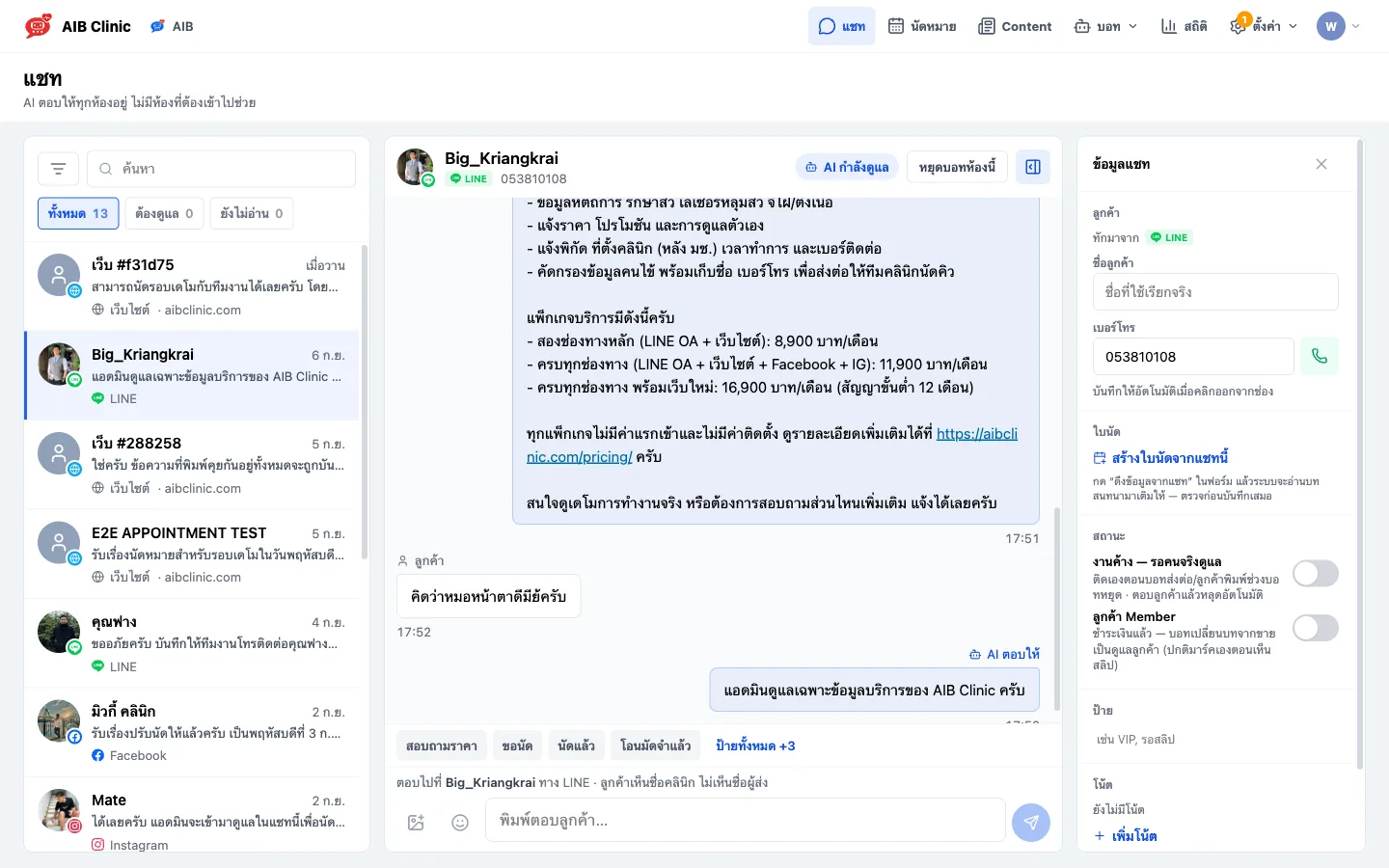Viewport: 1389px width, 868px height.
Task: Open the นัดหมาย tab
Action: 922,26
